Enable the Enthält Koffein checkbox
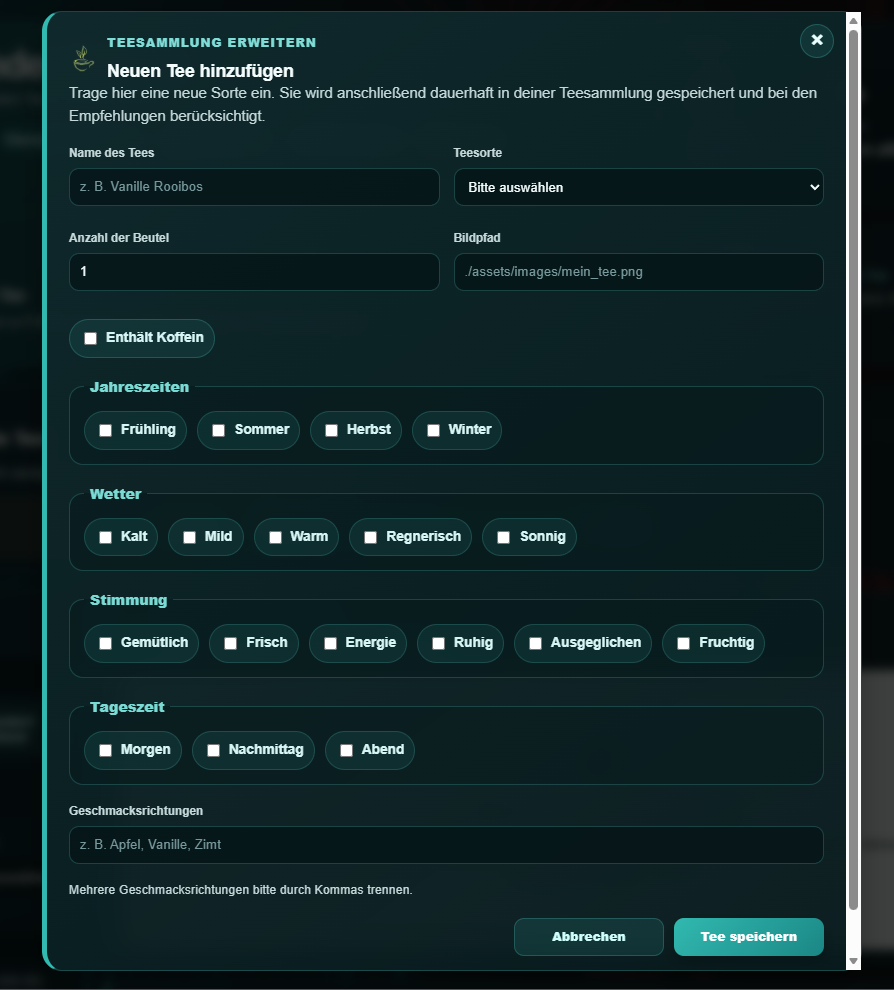Screen dimensions: 894x990 pyautogui.click(x=91, y=338)
